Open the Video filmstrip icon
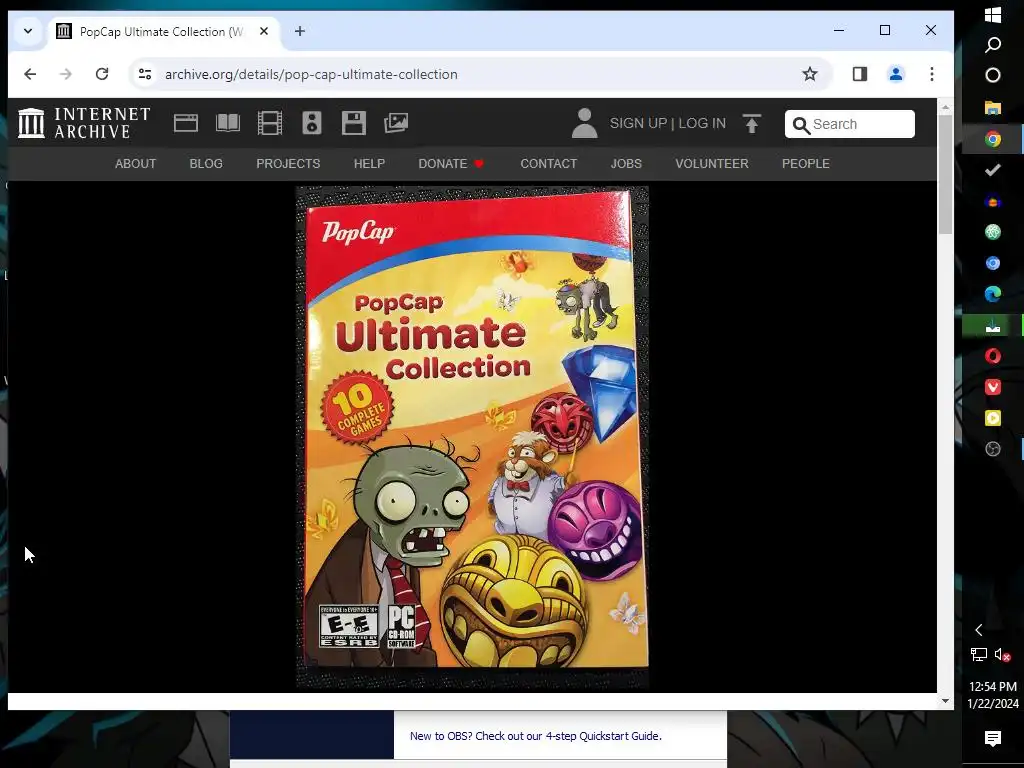Viewport: 1024px width, 768px height. 270,123
